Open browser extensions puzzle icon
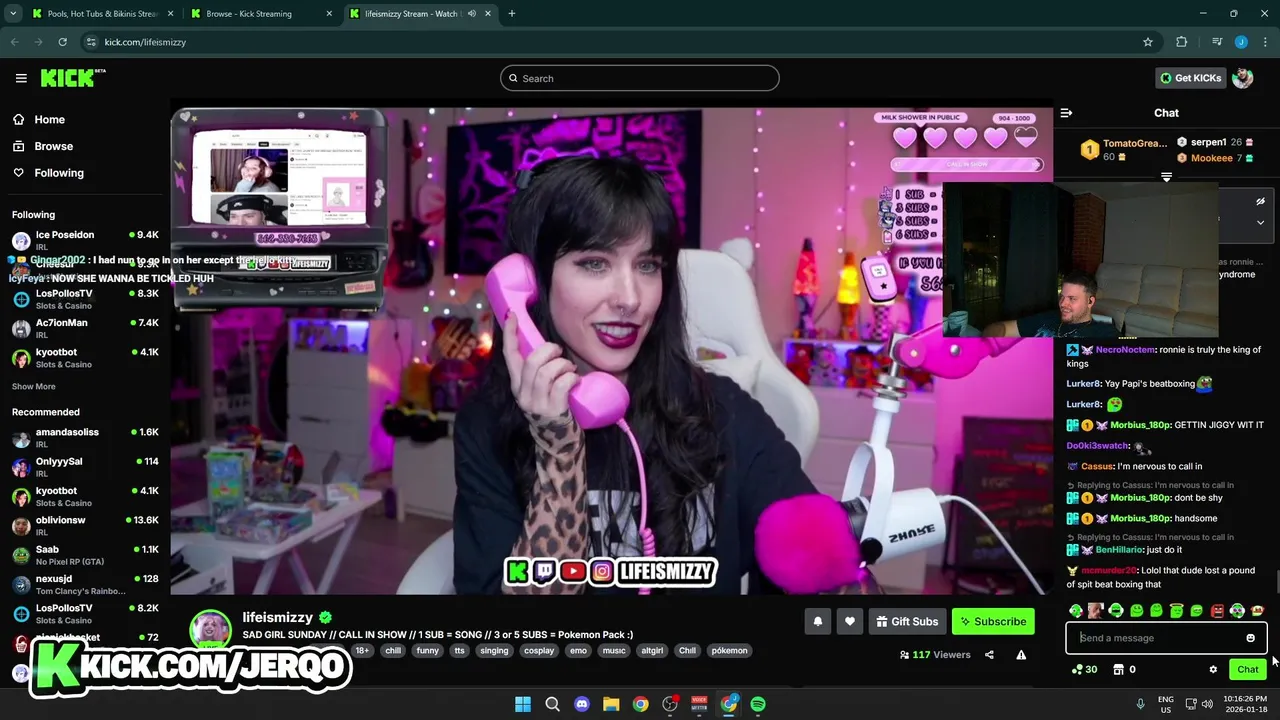Screen dimensions: 1280x720 (x=1182, y=42)
